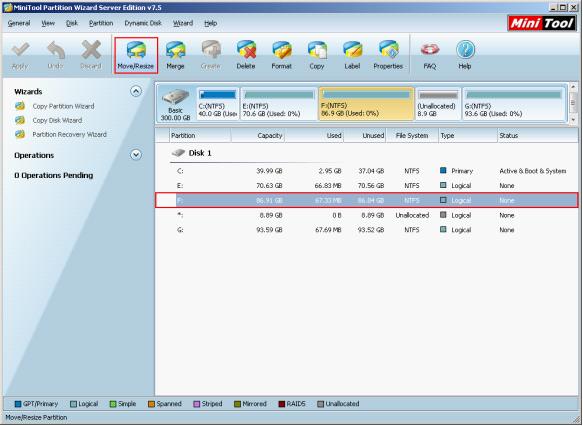Select the G: partition row
Screen dimensions: 583x426
pyautogui.click(x=367, y=230)
